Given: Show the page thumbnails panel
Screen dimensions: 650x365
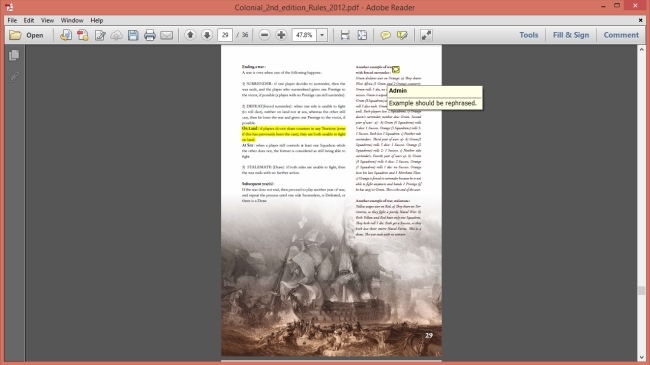Looking at the screenshot, I should click(x=14, y=55).
